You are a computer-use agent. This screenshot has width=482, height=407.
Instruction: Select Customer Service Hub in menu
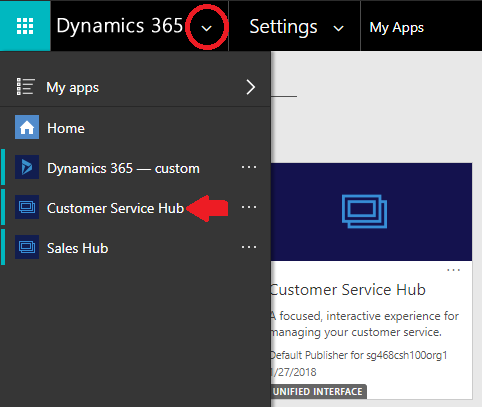click(115, 208)
